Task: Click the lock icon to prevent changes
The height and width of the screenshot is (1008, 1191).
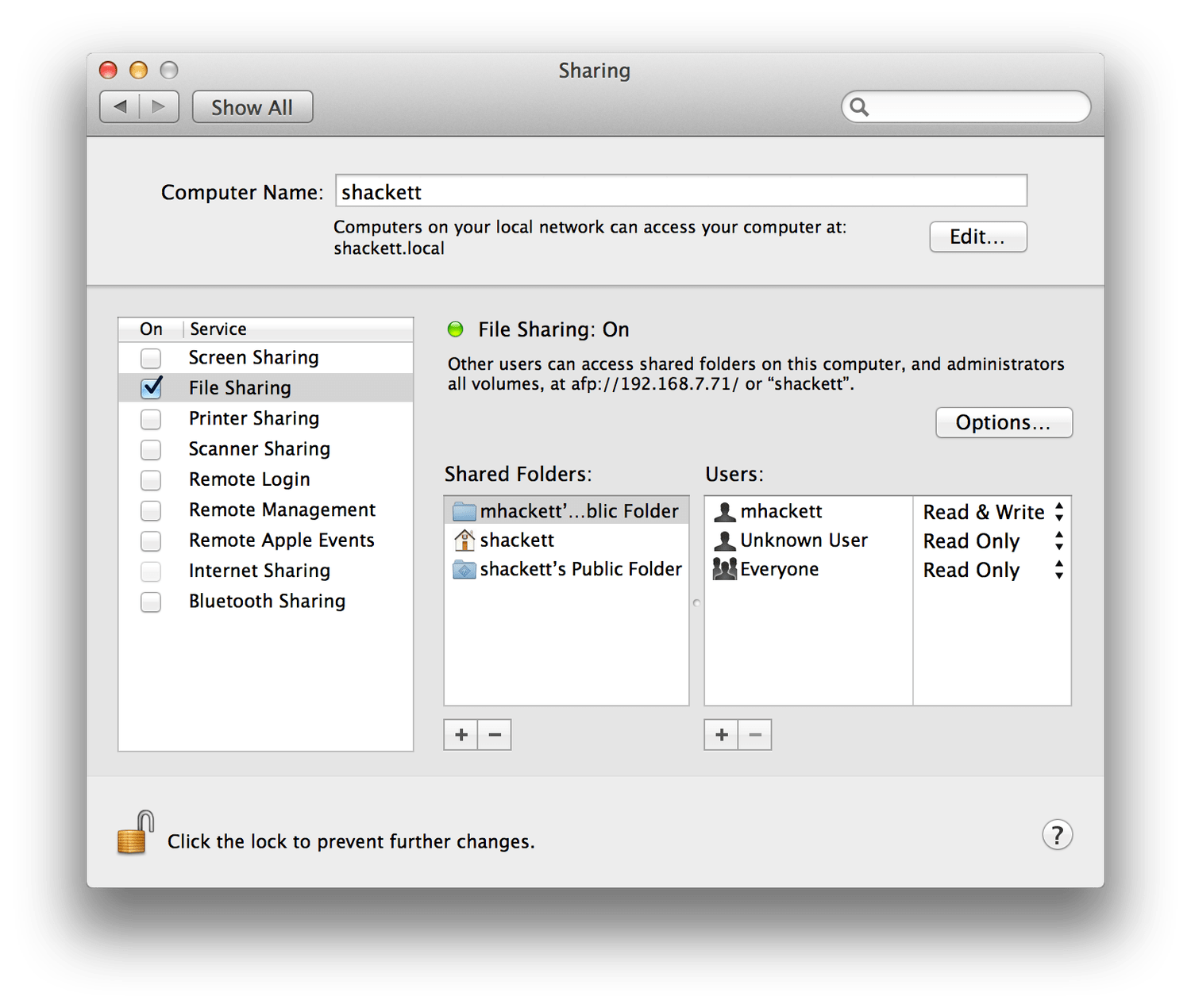Action: coord(135,833)
